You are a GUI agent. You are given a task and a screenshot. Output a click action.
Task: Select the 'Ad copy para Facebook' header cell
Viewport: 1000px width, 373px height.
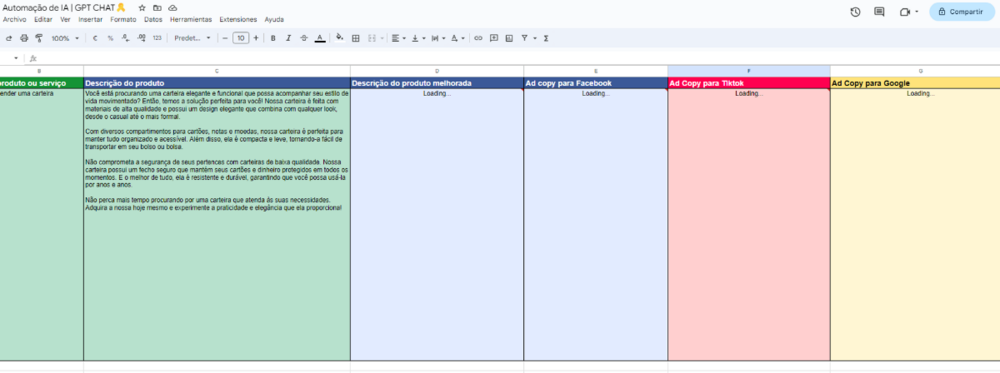click(596, 83)
